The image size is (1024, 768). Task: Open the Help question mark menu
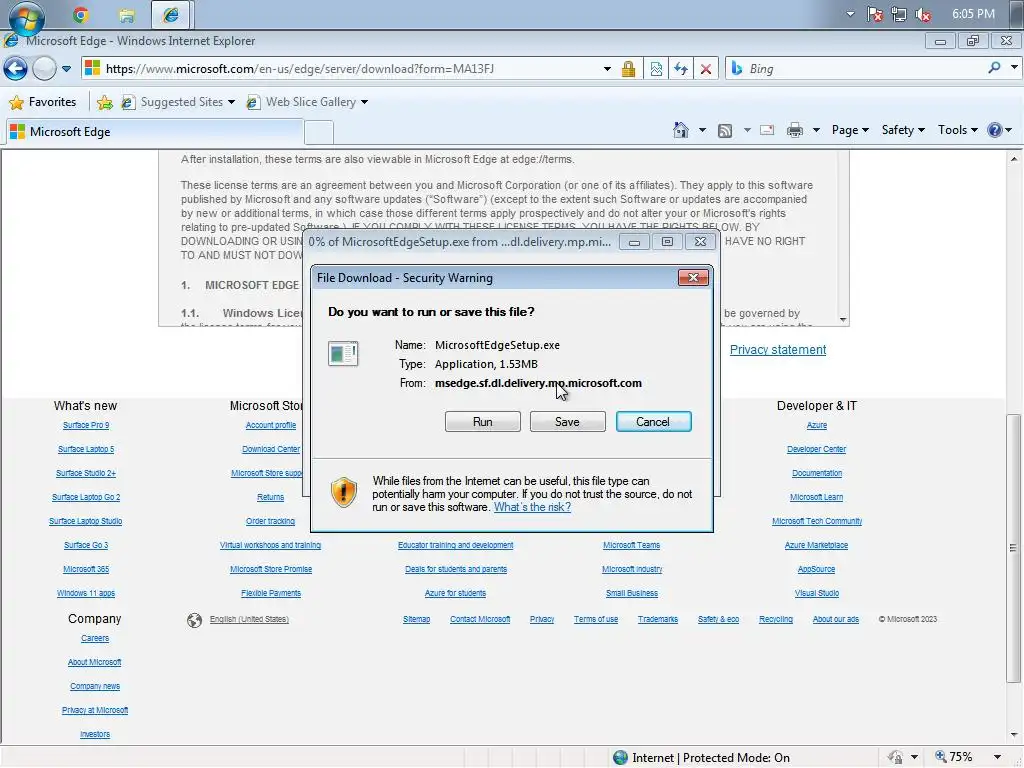coord(999,130)
